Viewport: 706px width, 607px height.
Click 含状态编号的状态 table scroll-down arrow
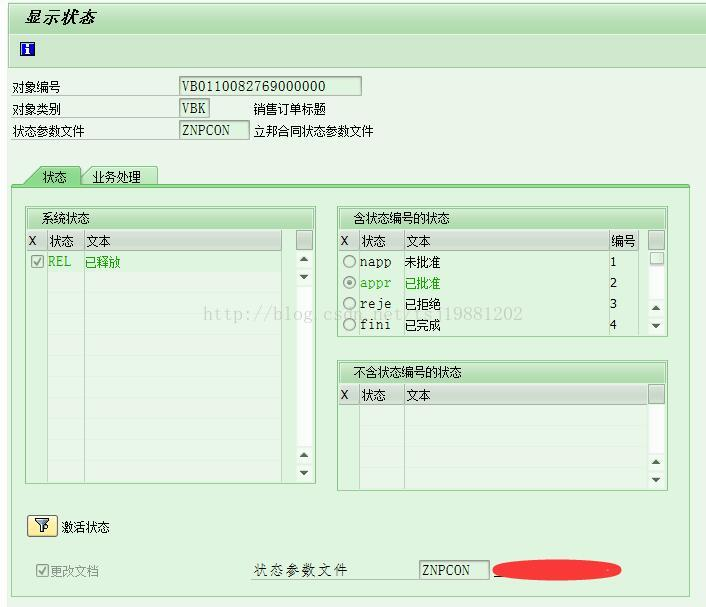pos(656,326)
